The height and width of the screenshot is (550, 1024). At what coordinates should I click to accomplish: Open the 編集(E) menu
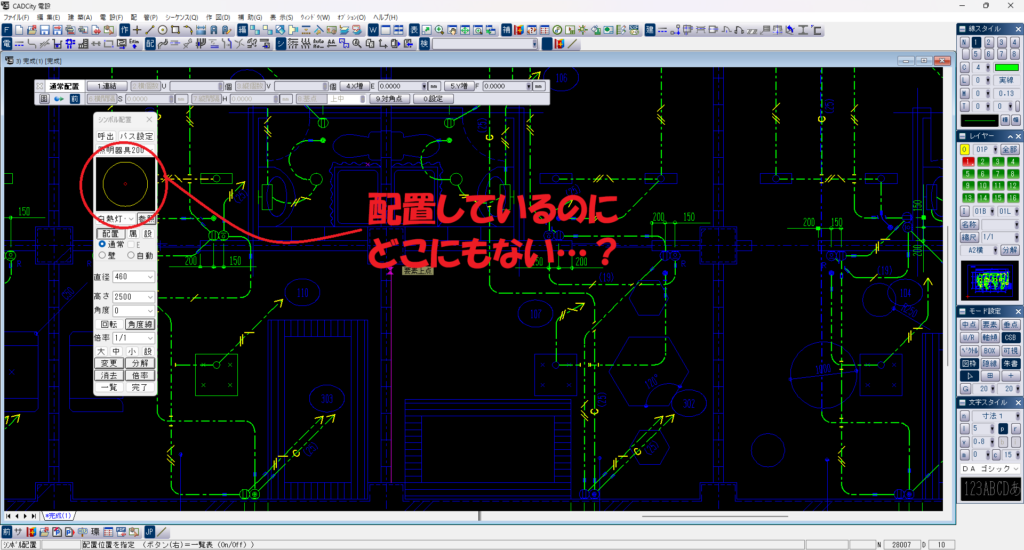point(48,18)
